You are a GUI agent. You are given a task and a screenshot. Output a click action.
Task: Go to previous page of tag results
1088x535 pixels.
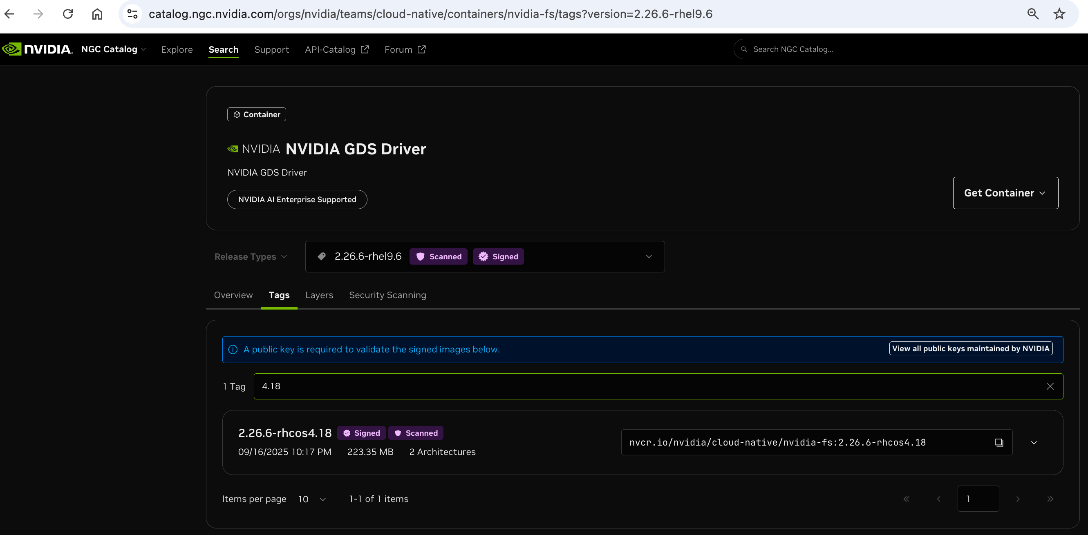tap(938, 498)
